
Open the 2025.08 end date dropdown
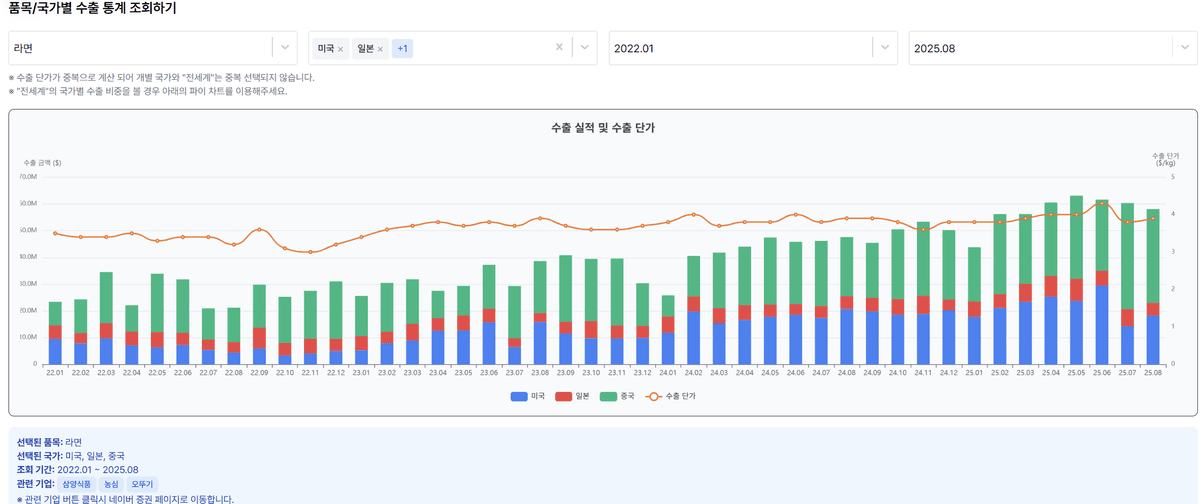(x=1185, y=47)
